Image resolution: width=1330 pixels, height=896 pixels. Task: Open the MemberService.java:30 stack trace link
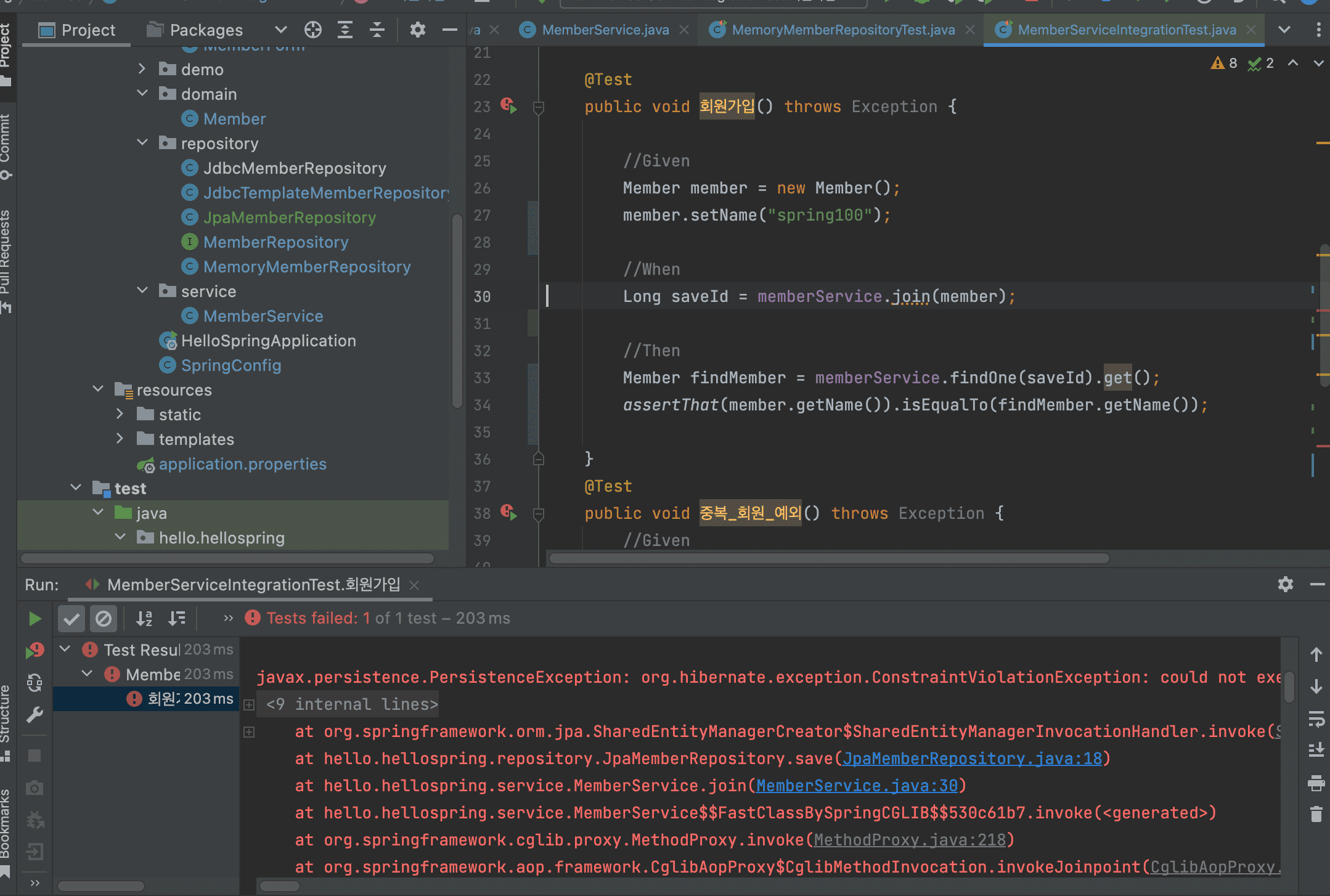tap(857, 786)
